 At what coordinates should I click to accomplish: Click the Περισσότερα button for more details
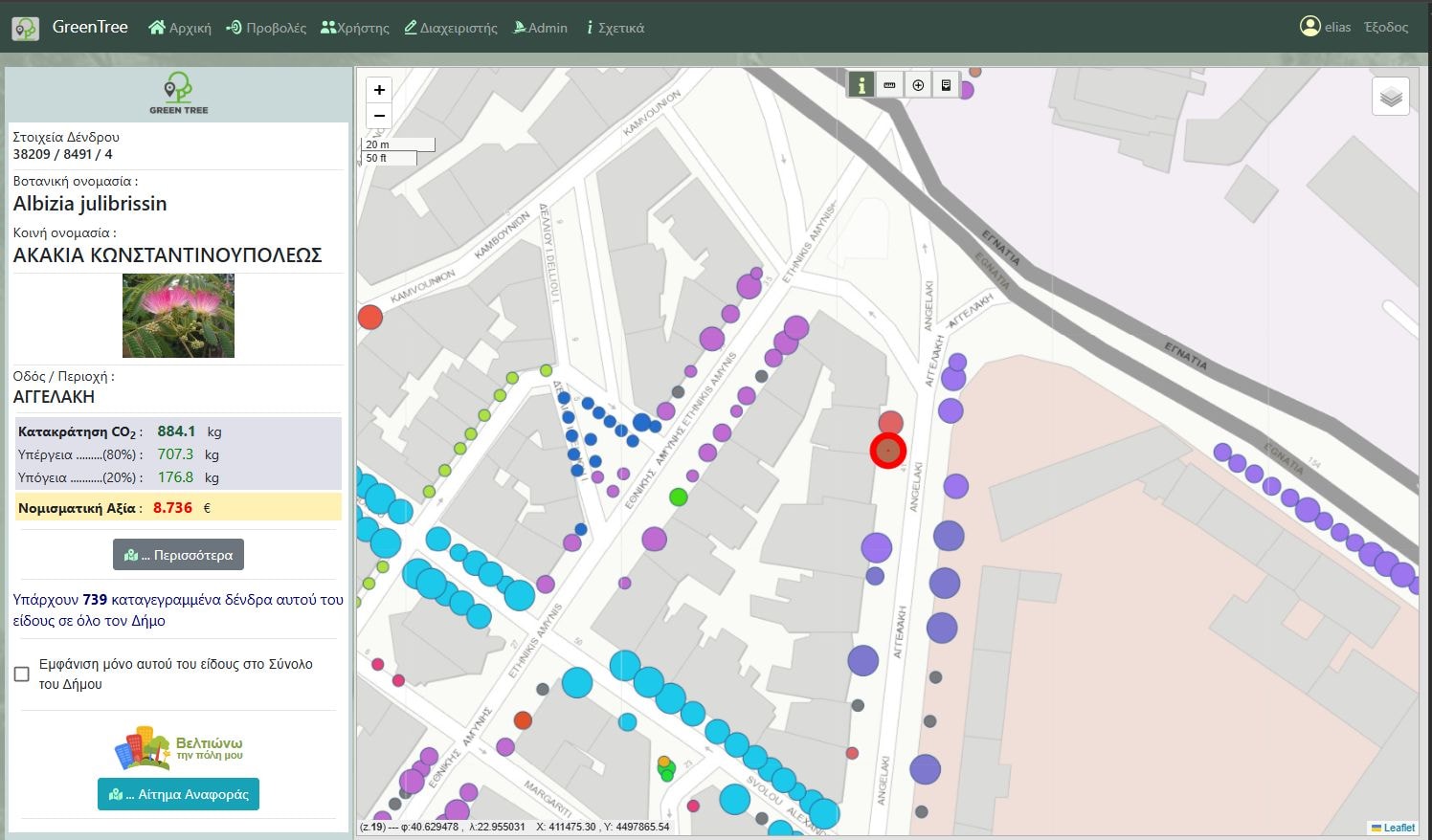coord(178,554)
